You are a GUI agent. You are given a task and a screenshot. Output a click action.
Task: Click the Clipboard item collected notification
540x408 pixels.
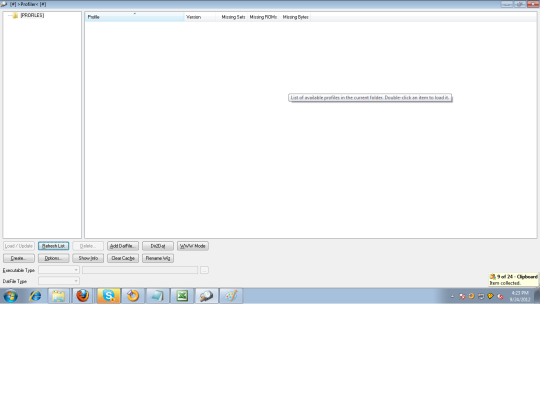[513, 280]
